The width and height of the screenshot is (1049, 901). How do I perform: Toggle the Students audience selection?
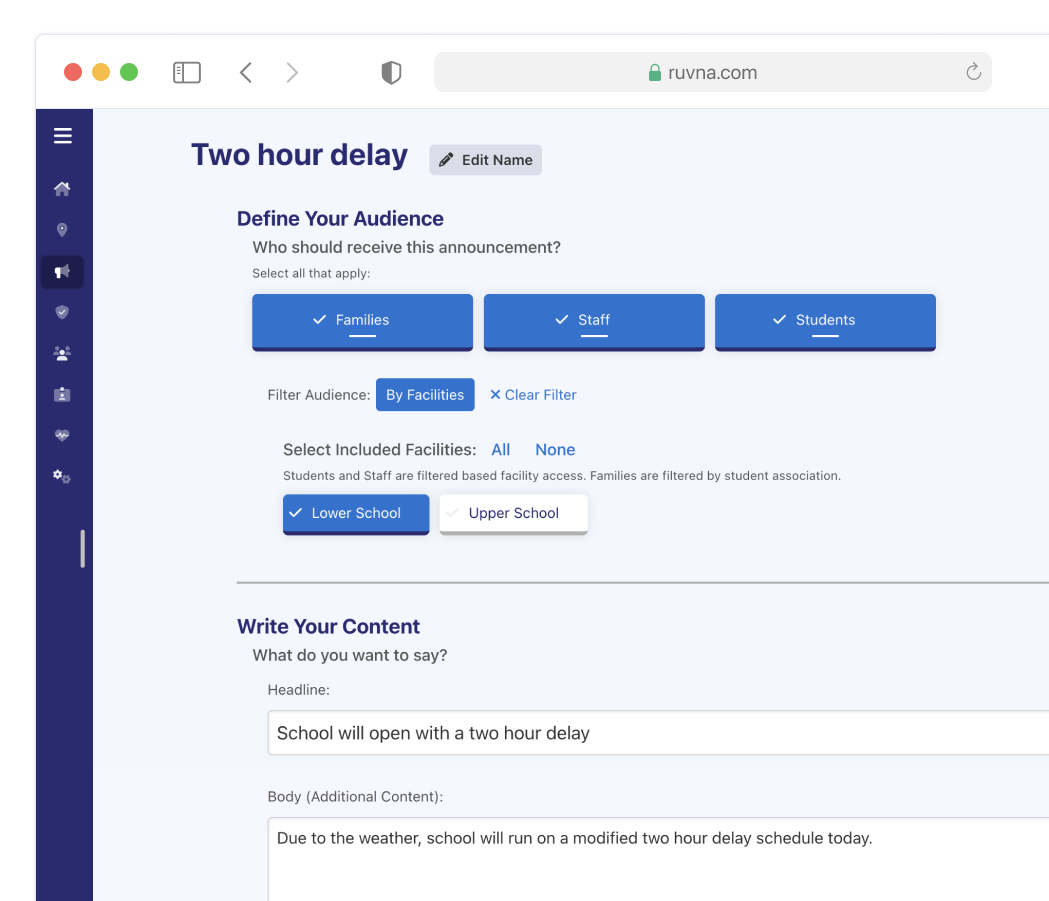(825, 320)
